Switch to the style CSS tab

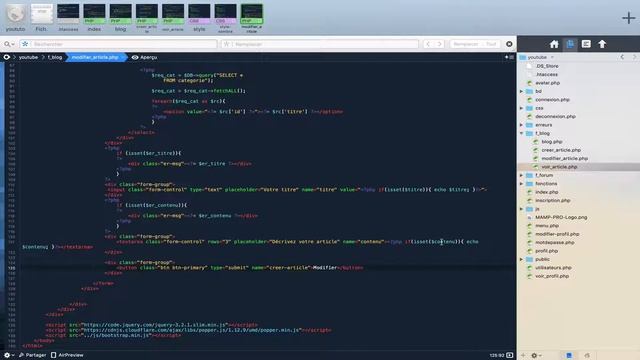point(199,18)
